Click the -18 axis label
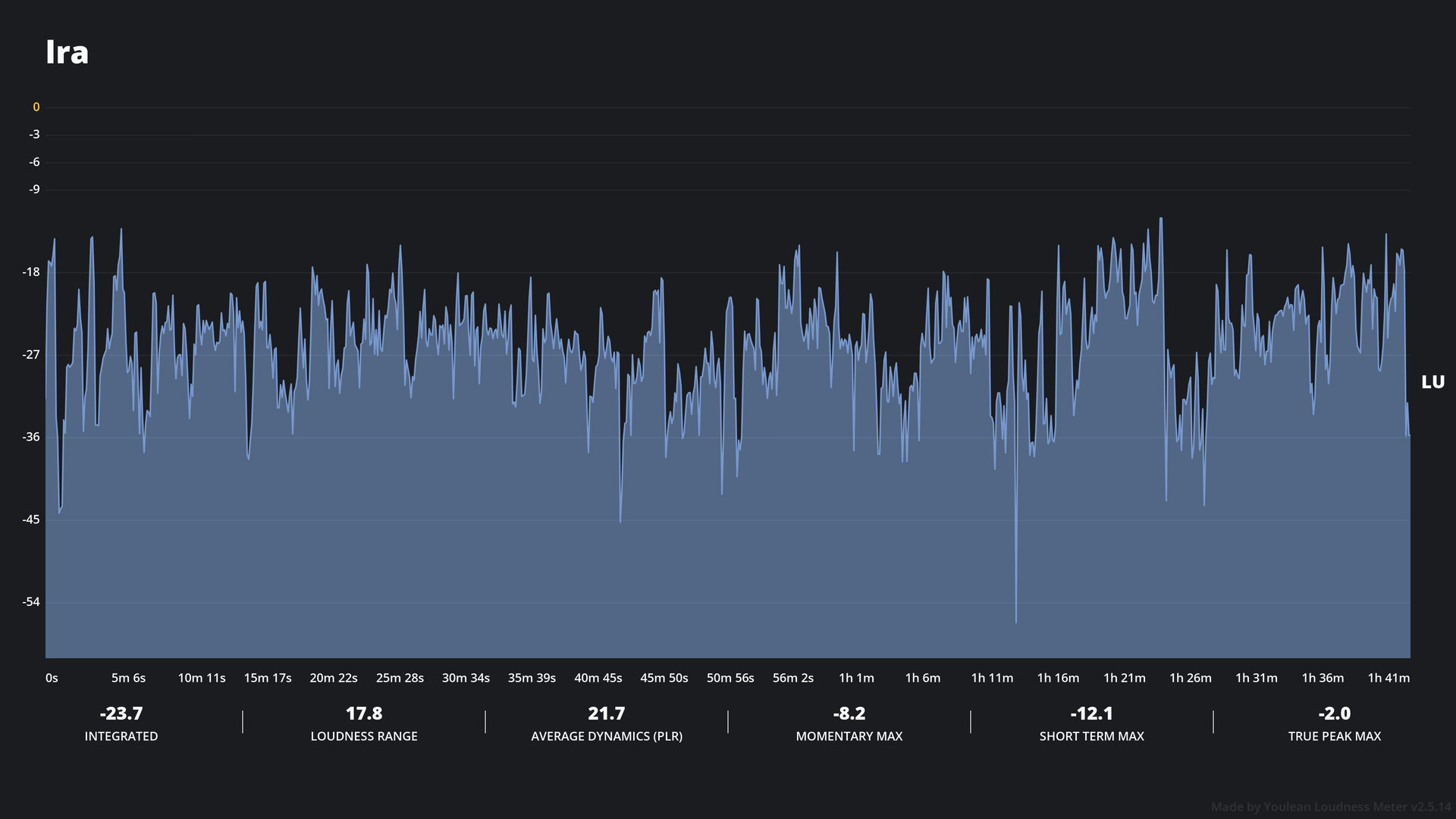The width and height of the screenshot is (1456, 819). pyautogui.click(x=31, y=271)
